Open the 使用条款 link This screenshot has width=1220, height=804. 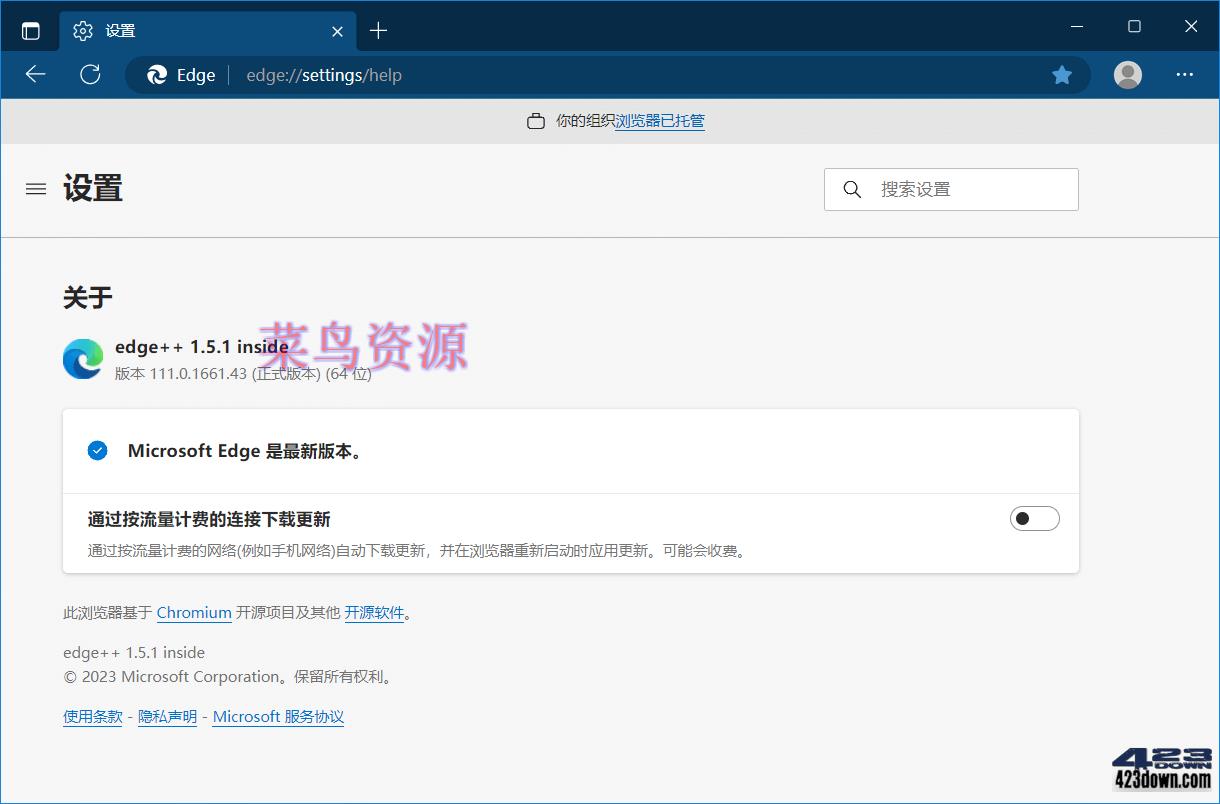point(92,716)
